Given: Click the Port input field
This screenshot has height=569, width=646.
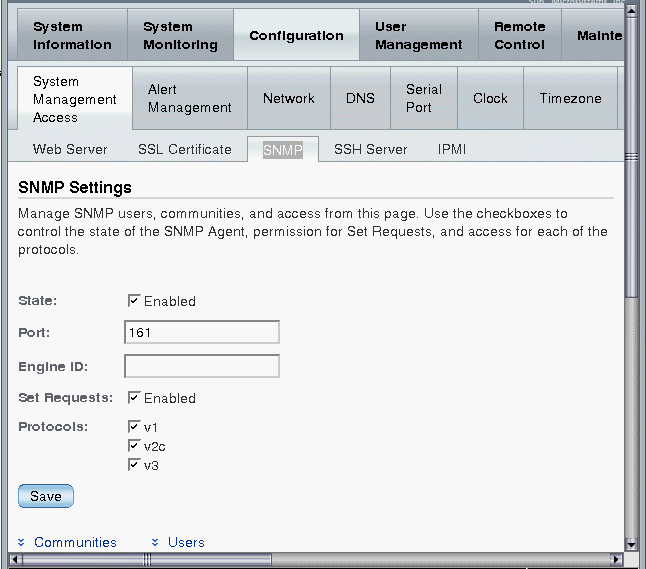Looking at the screenshot, I should coord(202,332).
